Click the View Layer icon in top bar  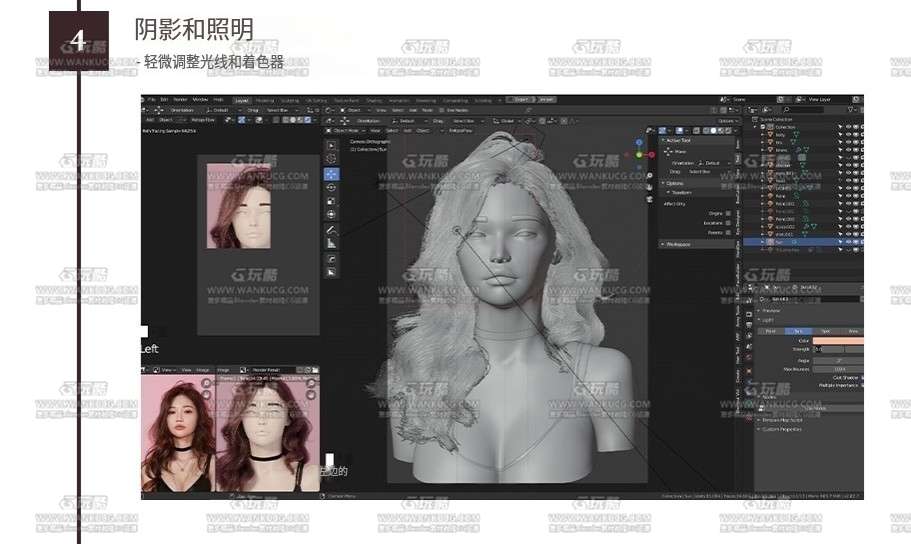point(799,99)
